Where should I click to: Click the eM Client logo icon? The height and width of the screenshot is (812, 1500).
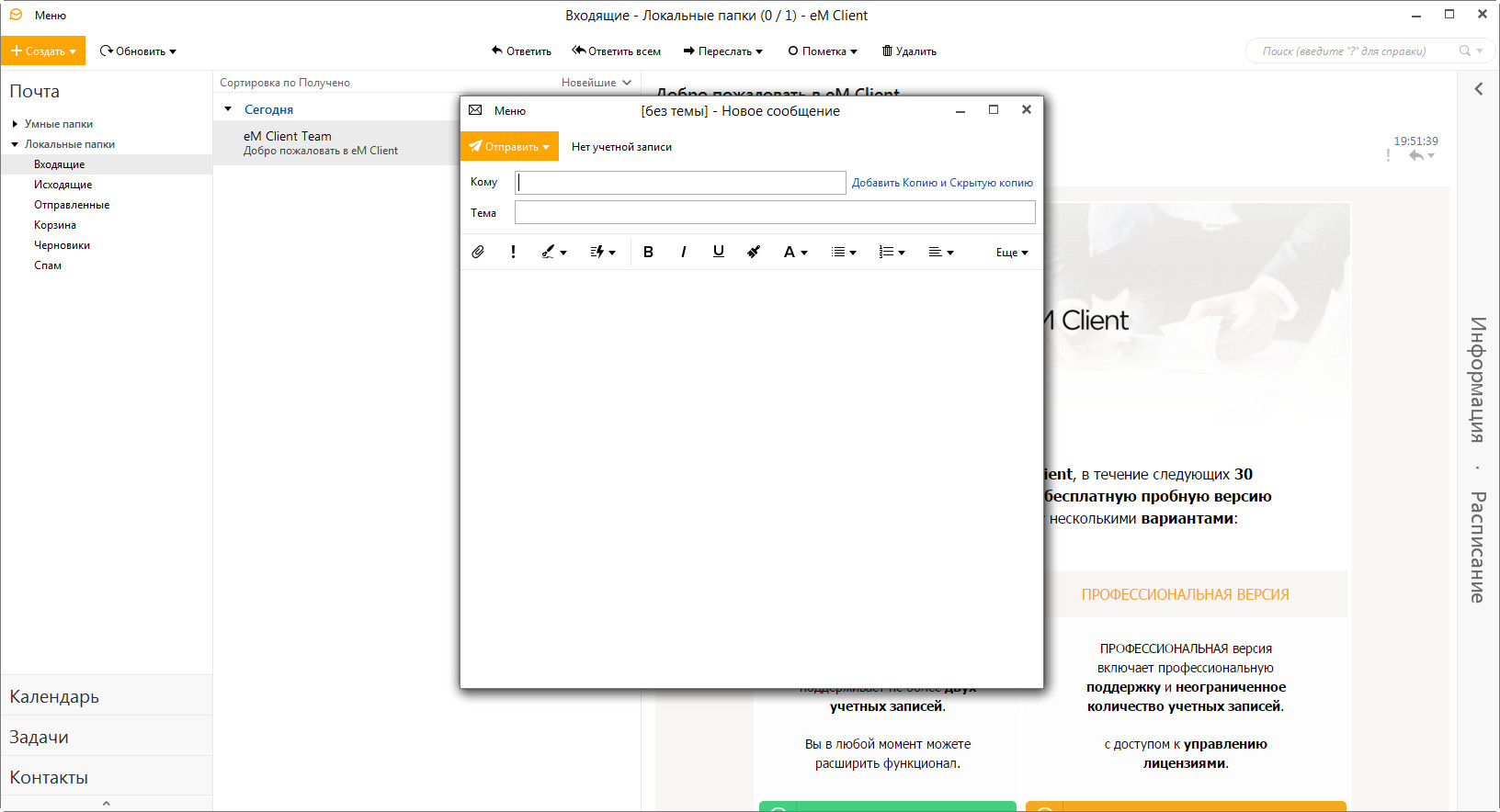[x=16, y=15]
